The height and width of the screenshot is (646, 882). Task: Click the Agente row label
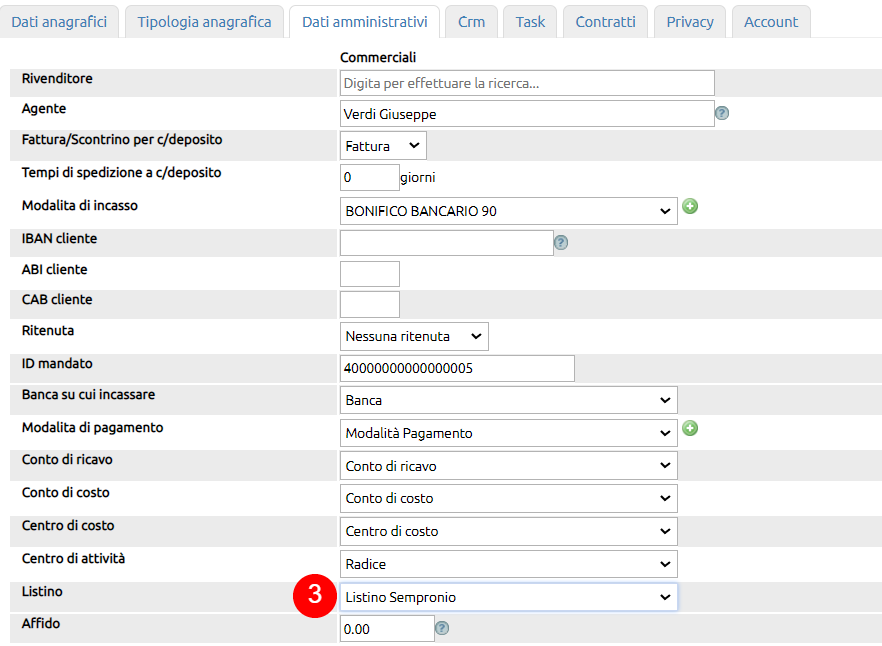44,109
